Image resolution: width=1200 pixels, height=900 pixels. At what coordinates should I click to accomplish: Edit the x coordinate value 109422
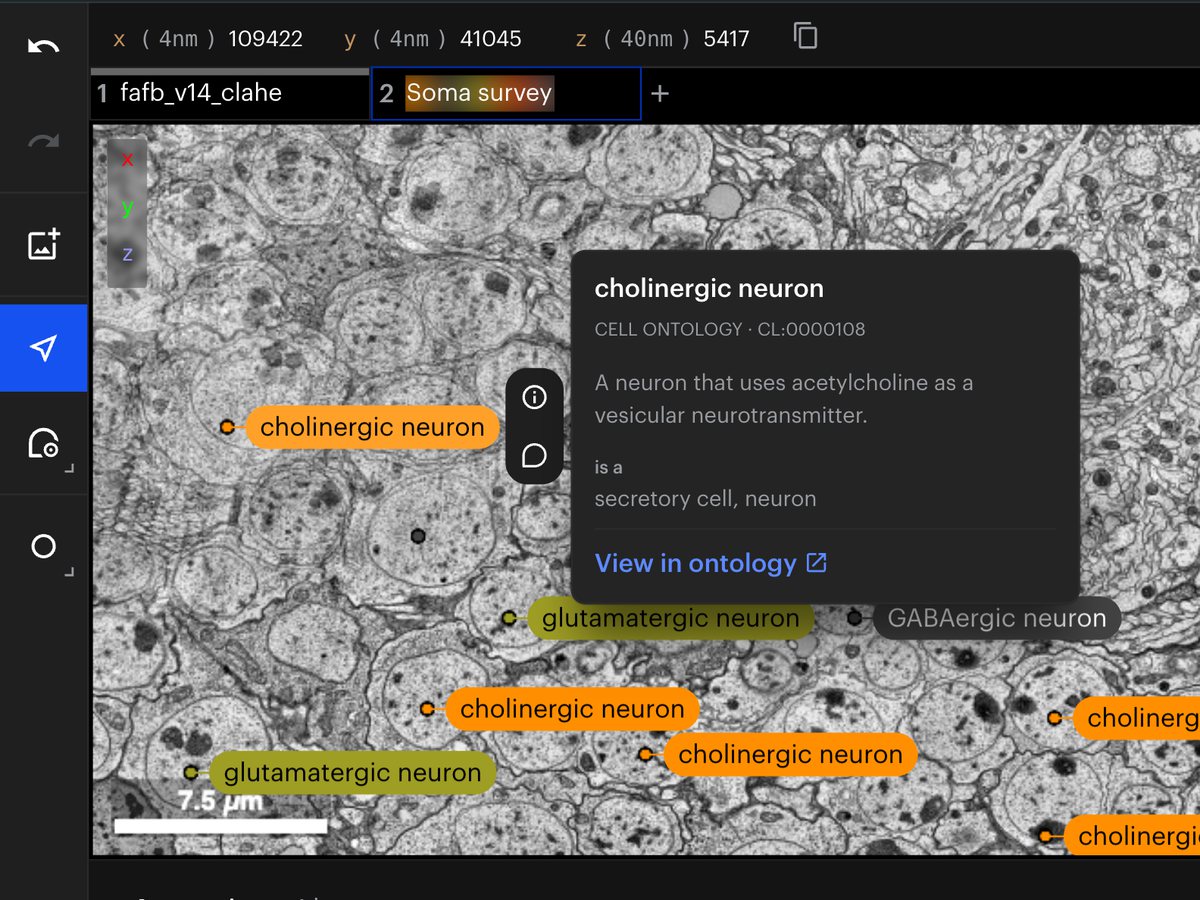click(265, 39)
